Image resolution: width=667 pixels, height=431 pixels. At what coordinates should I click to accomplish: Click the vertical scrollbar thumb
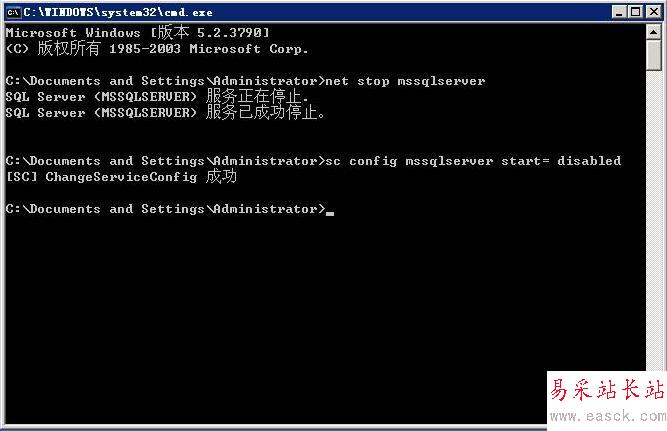(653, 55)
